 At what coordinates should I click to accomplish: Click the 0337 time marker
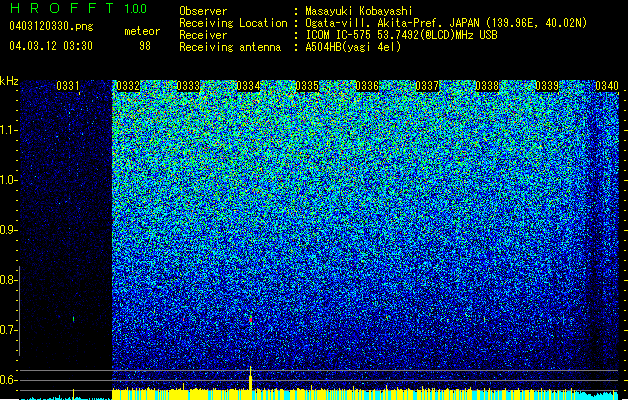point(427,86)
